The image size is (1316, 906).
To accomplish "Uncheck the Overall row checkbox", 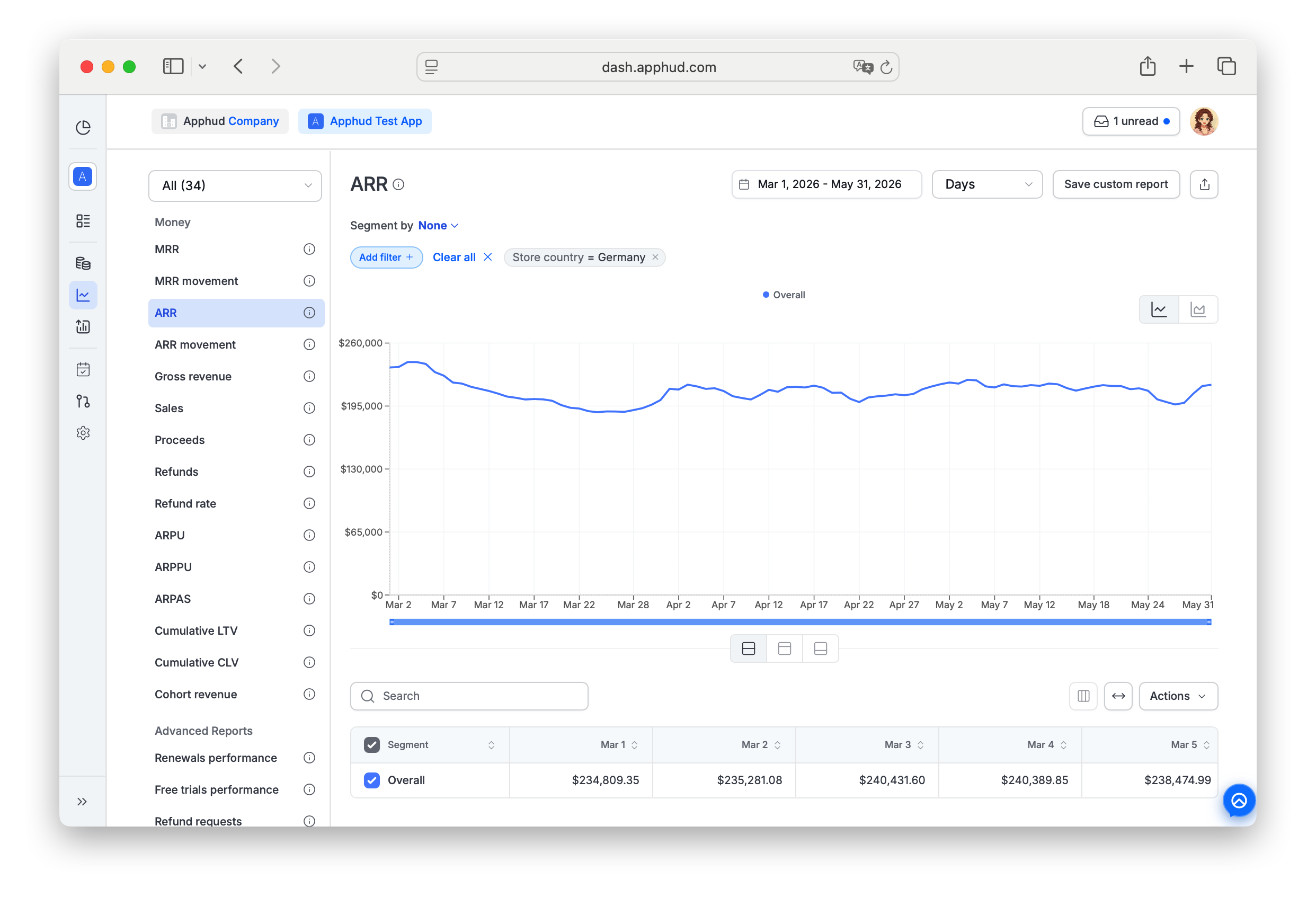I will coord(372,780).
